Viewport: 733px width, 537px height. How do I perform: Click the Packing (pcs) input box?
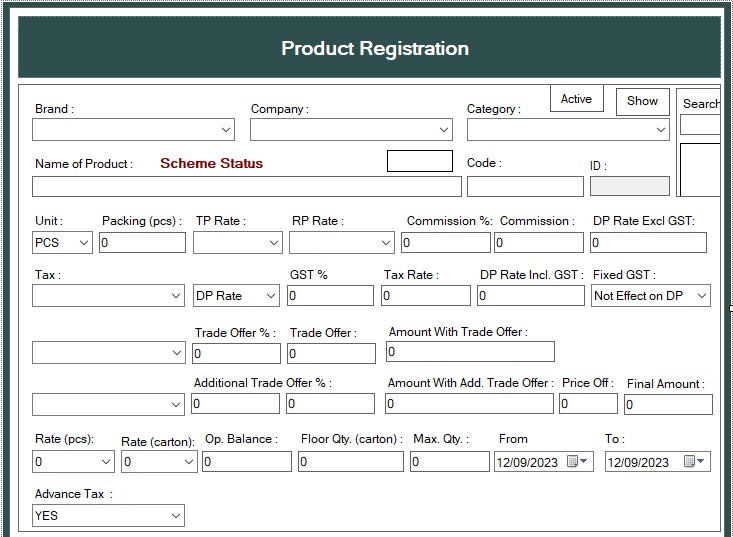click(x=141, y=243)
